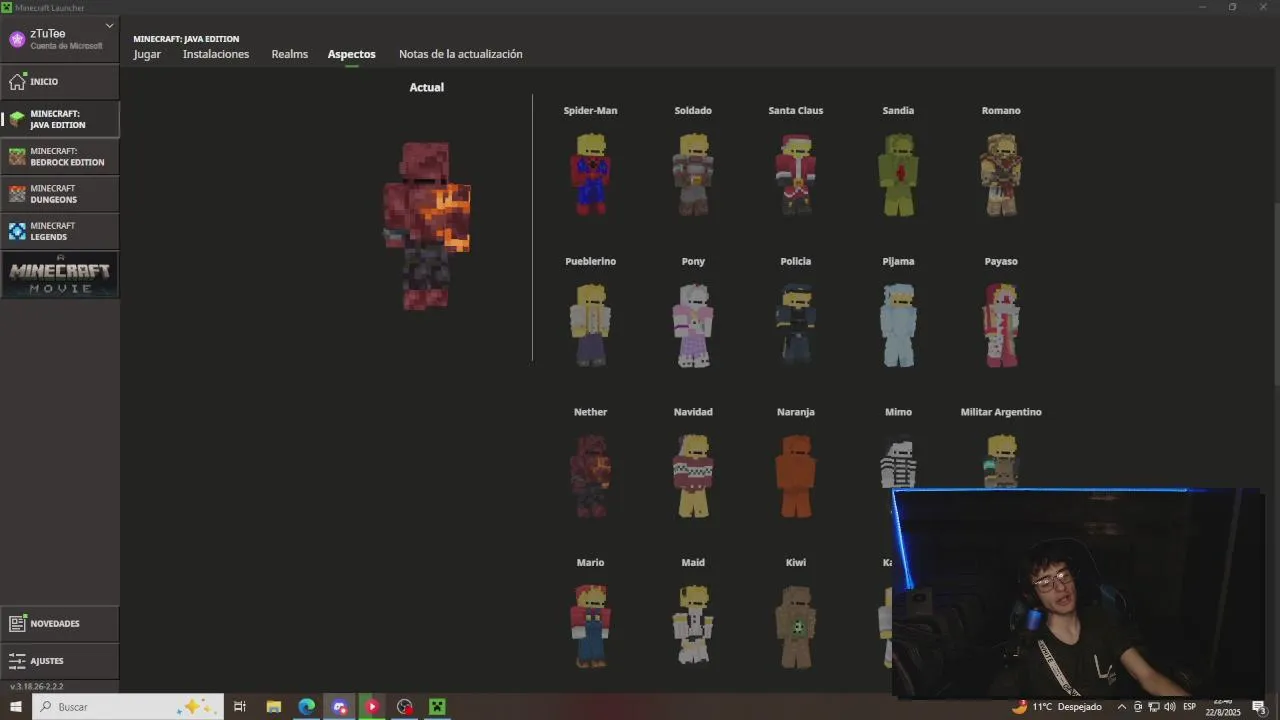Select the Navidad skin

693,476
